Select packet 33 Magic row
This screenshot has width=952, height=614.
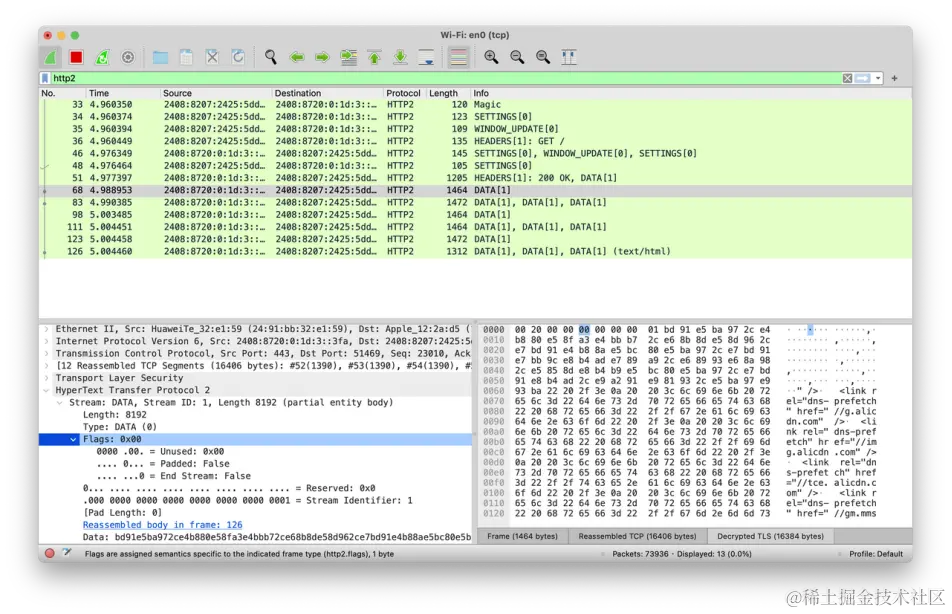(475, 104)
